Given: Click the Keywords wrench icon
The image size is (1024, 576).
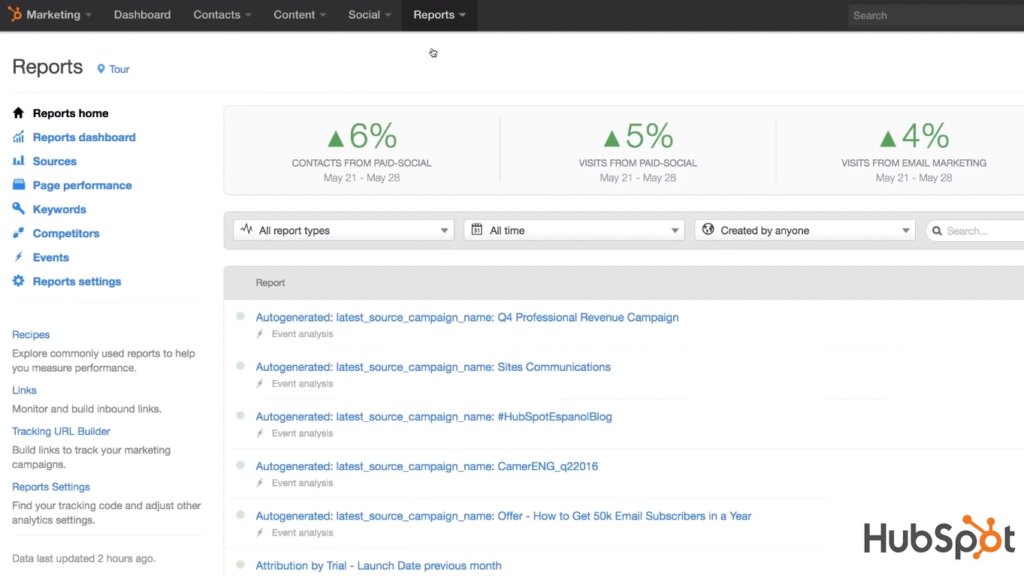Looking at the screenshot, I should coord(18,209).
